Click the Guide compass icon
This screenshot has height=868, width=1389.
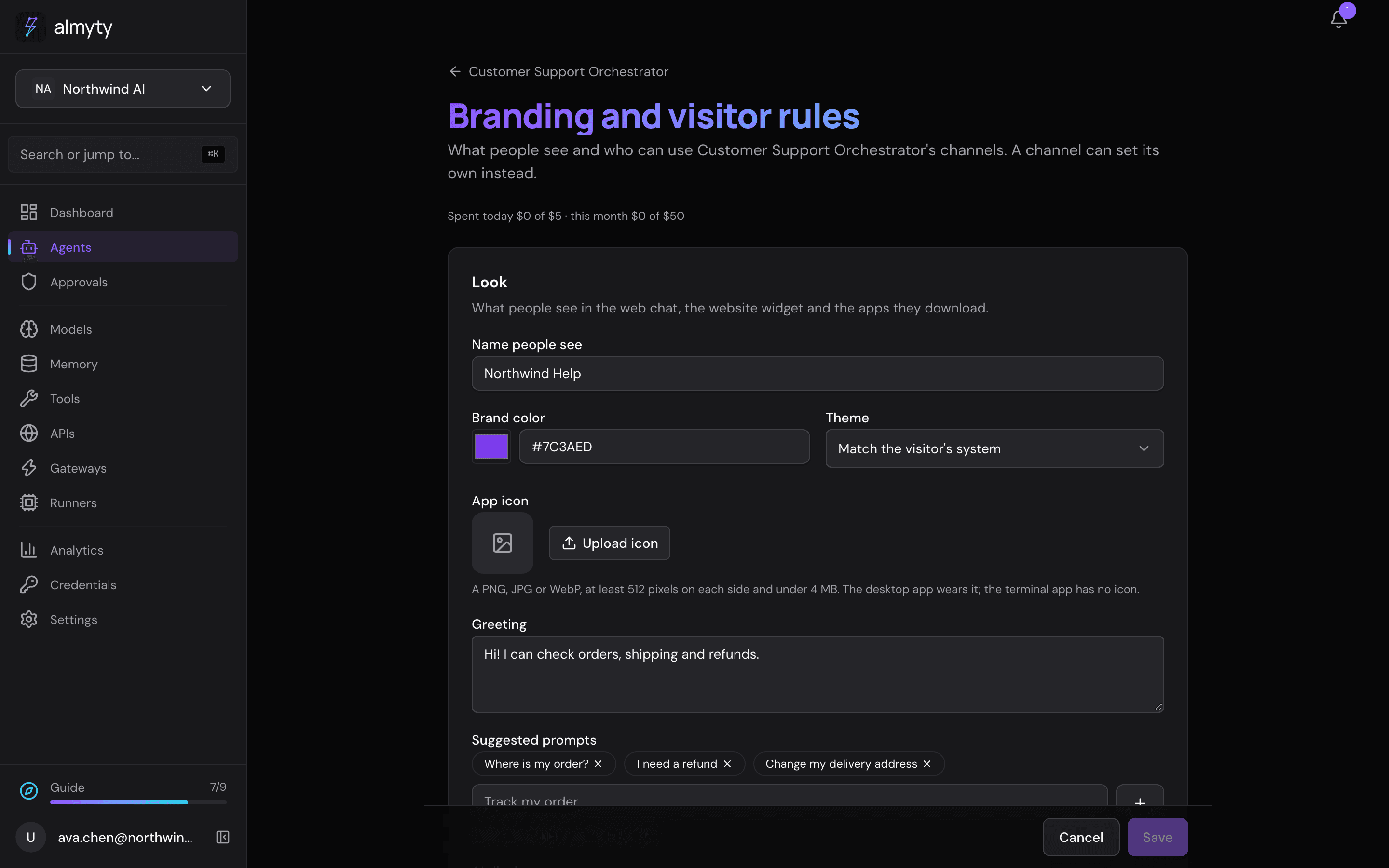click(x=29, y=790)
